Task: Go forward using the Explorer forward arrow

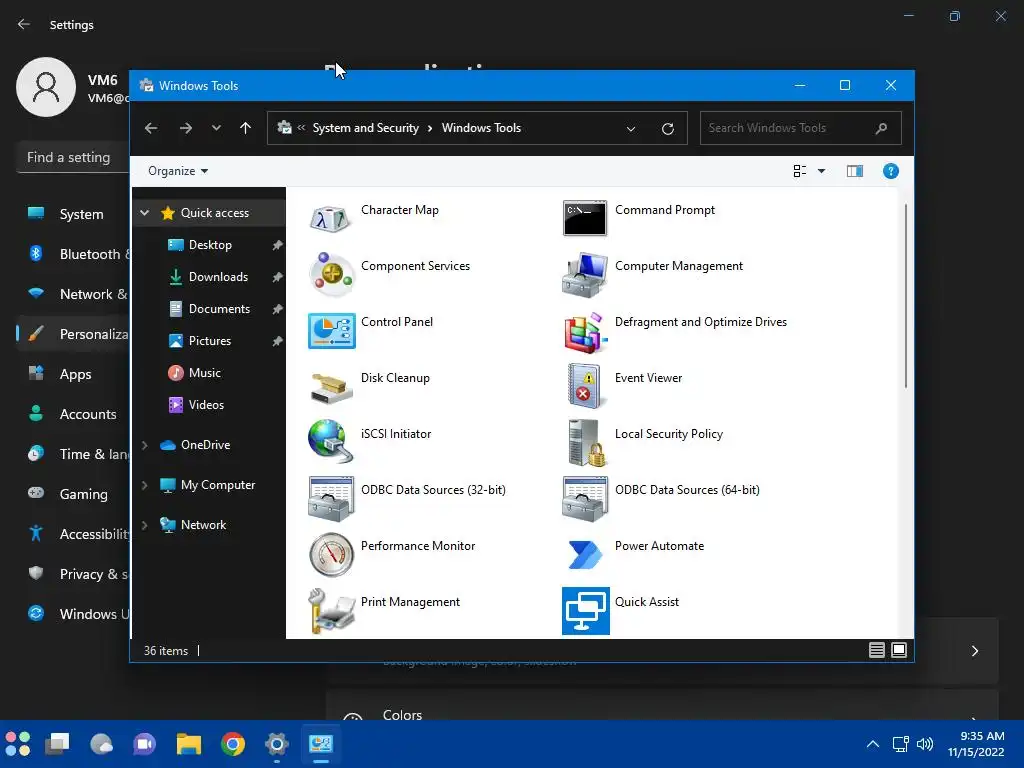Action: coord(186,128)
